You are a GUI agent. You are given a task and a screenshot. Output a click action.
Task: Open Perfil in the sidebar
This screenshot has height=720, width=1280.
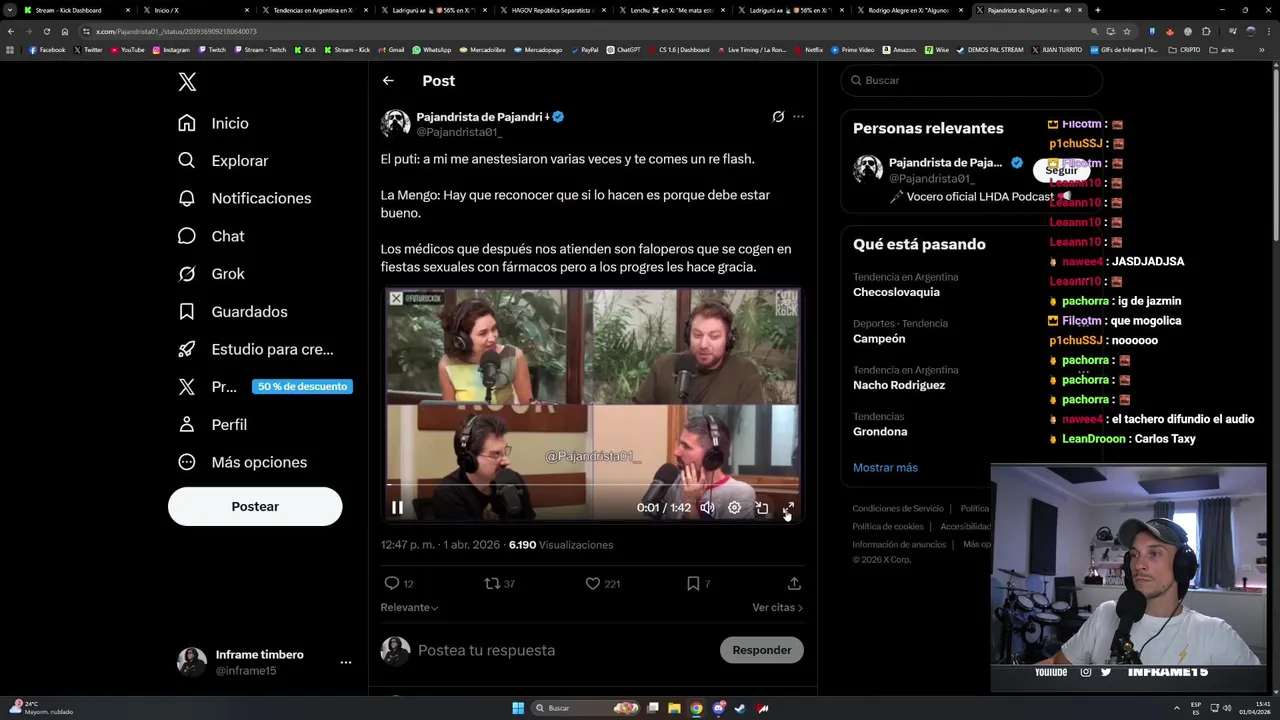click(212, 425)
